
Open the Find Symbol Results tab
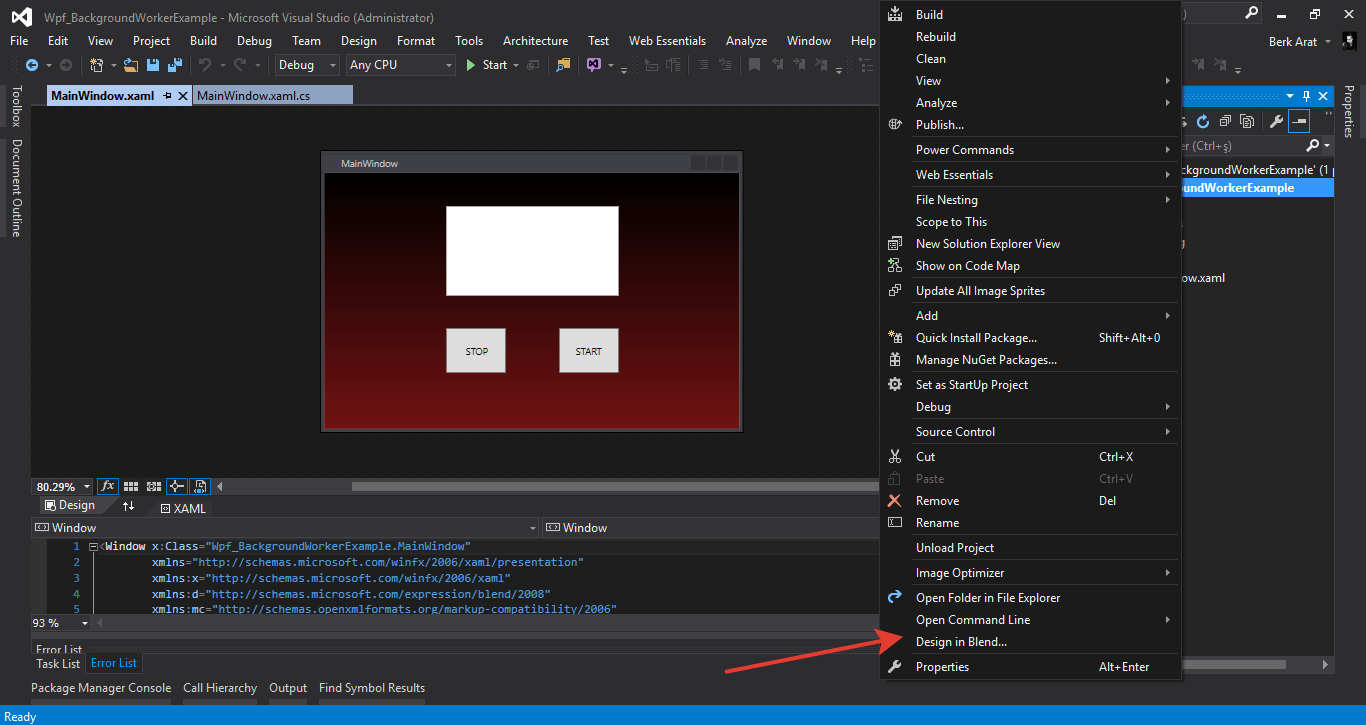[372, 688]
